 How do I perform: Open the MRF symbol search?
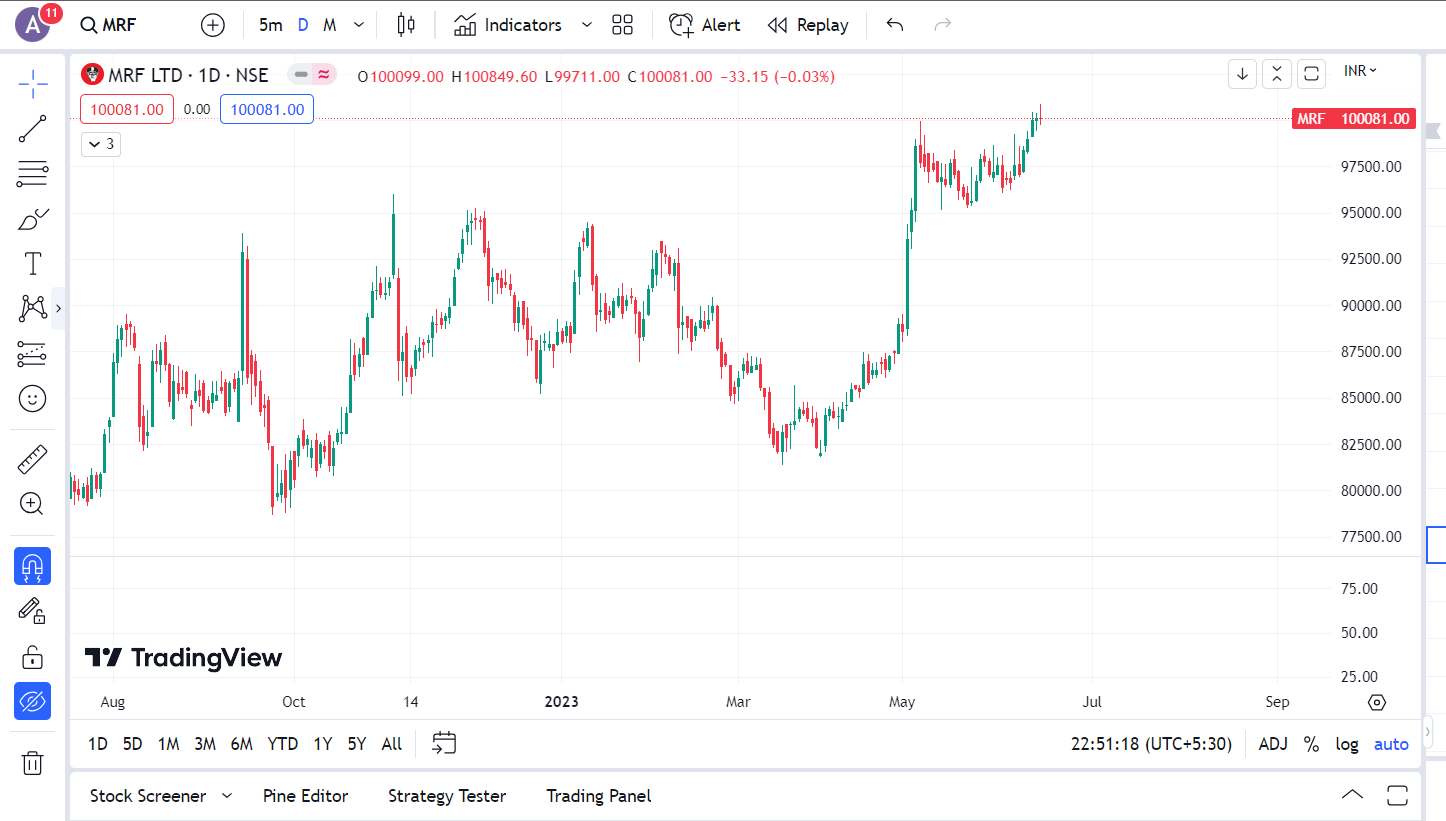pos(108,25)
